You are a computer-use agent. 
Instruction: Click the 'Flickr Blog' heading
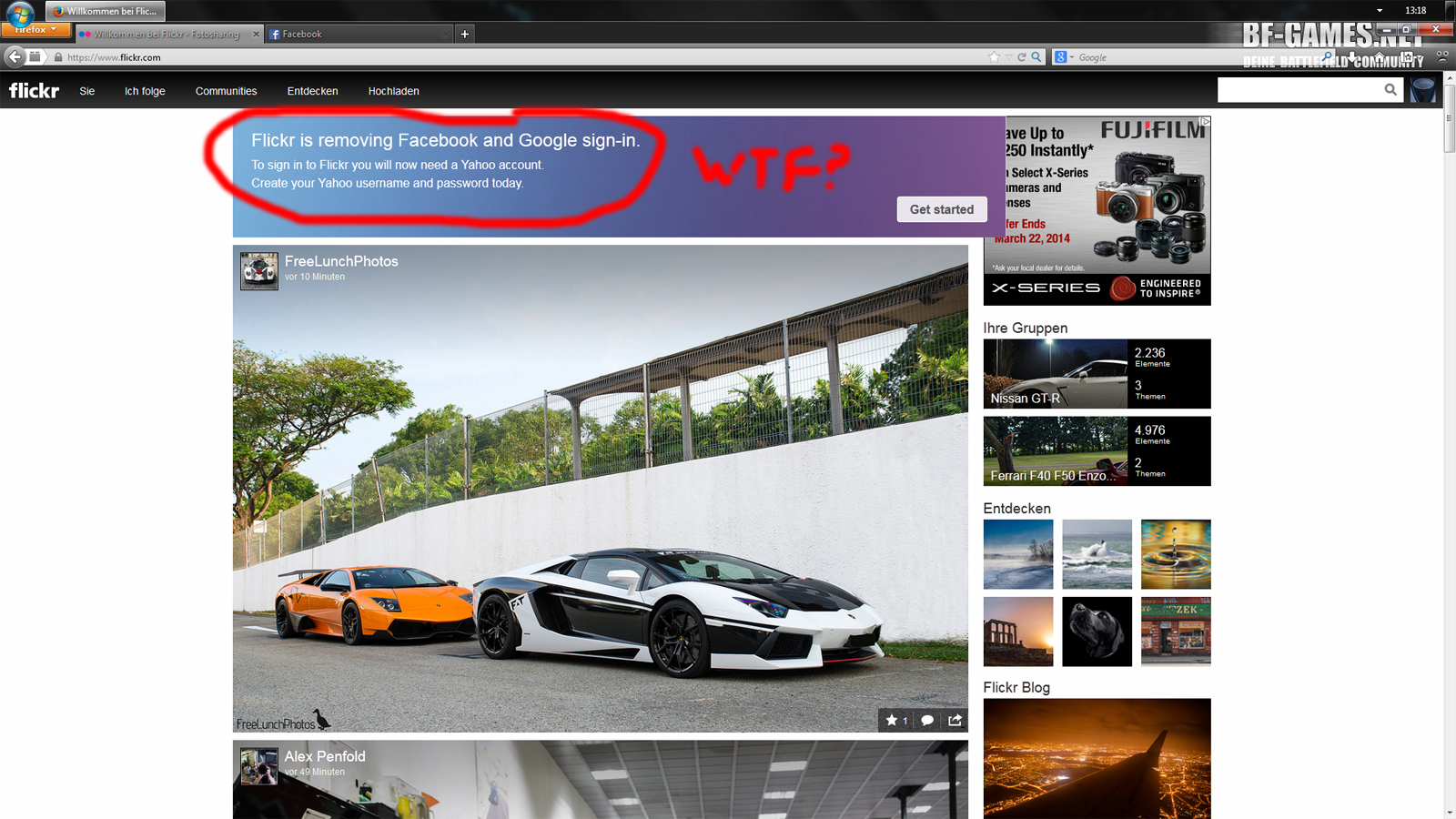click(x=1016, y=687)
